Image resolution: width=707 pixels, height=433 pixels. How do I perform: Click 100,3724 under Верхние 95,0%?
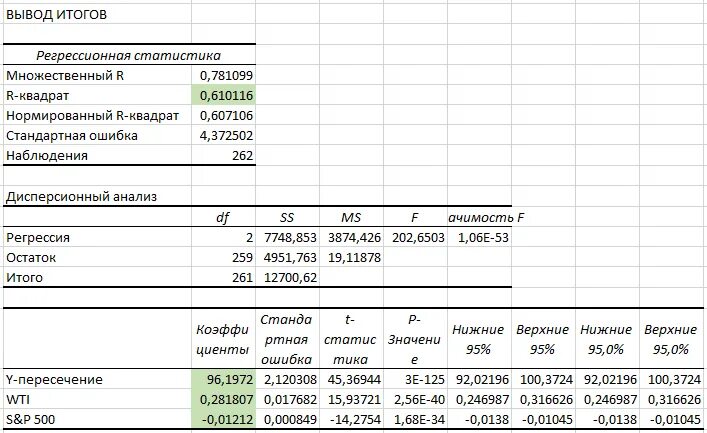(x=675, y=379)
